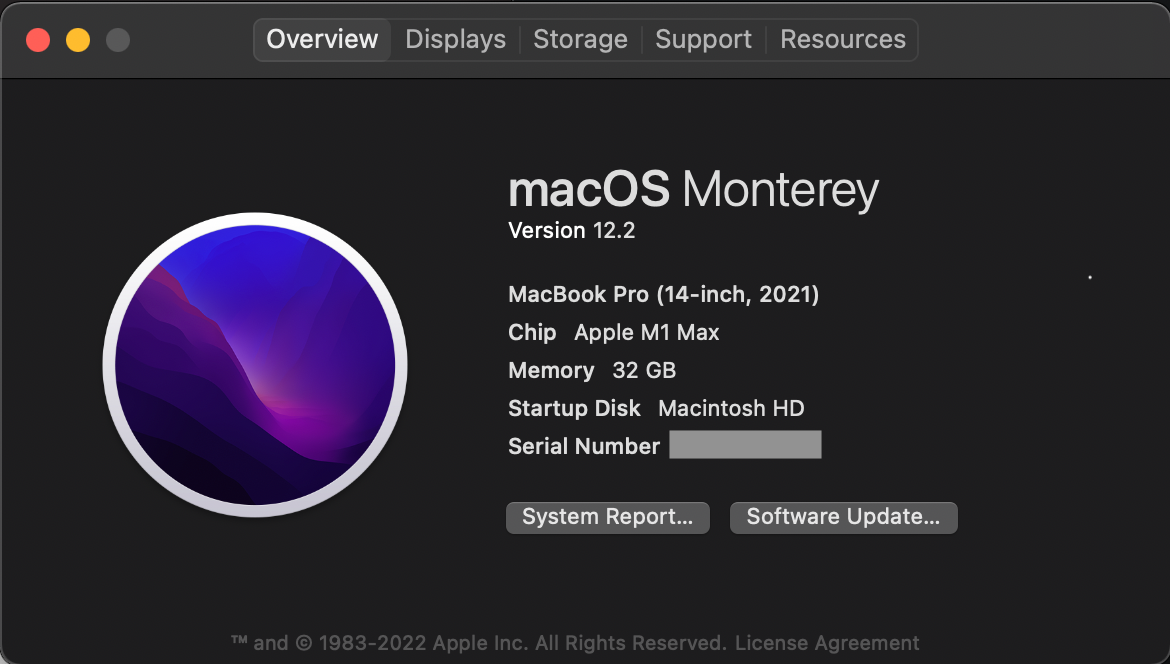Select MacBook Pro (14-inch, 2021) text
The width and height of the screenshot is (1170, 664).
point(663,295)
